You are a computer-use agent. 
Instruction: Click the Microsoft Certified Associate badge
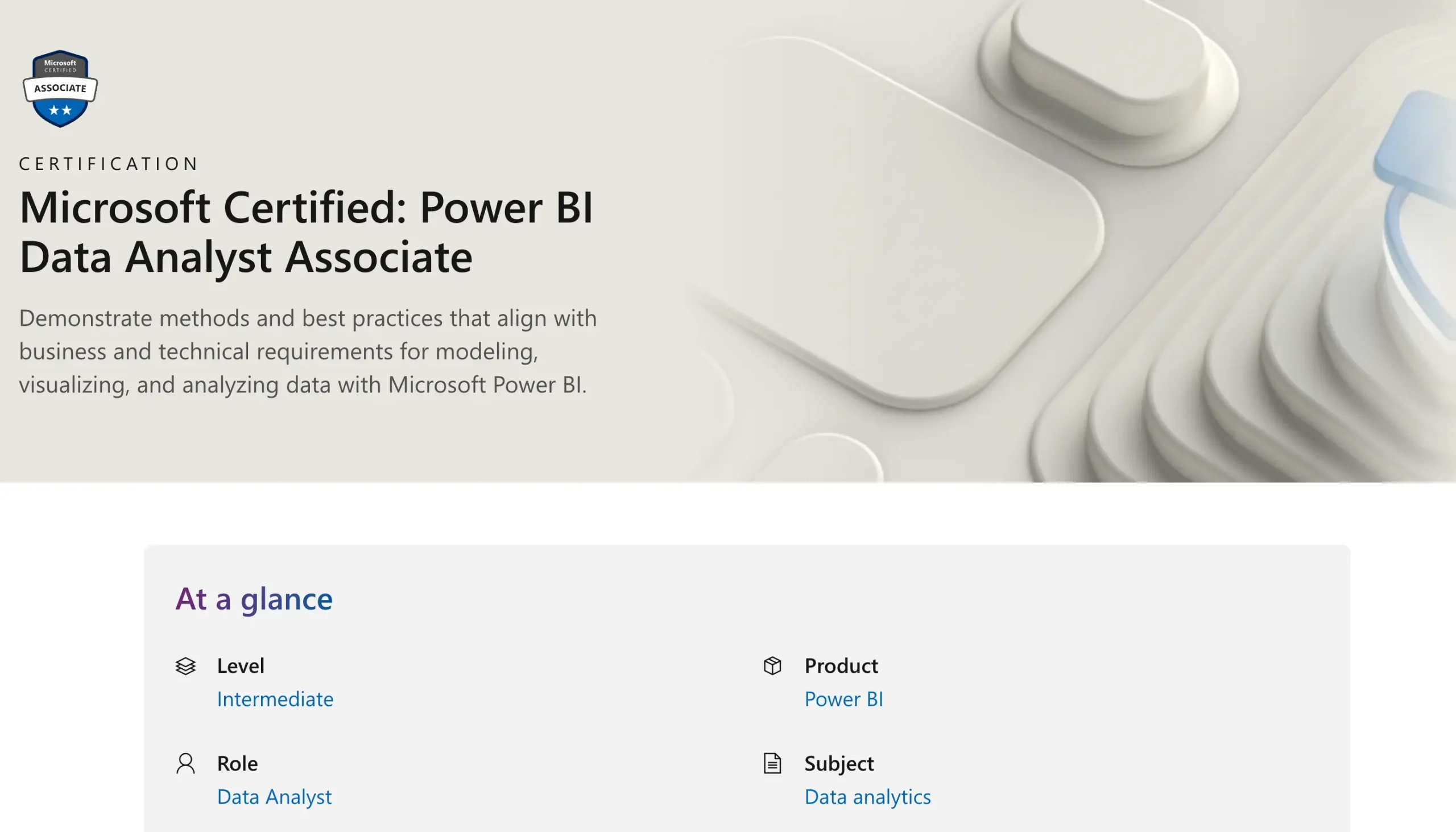point(60,89)
